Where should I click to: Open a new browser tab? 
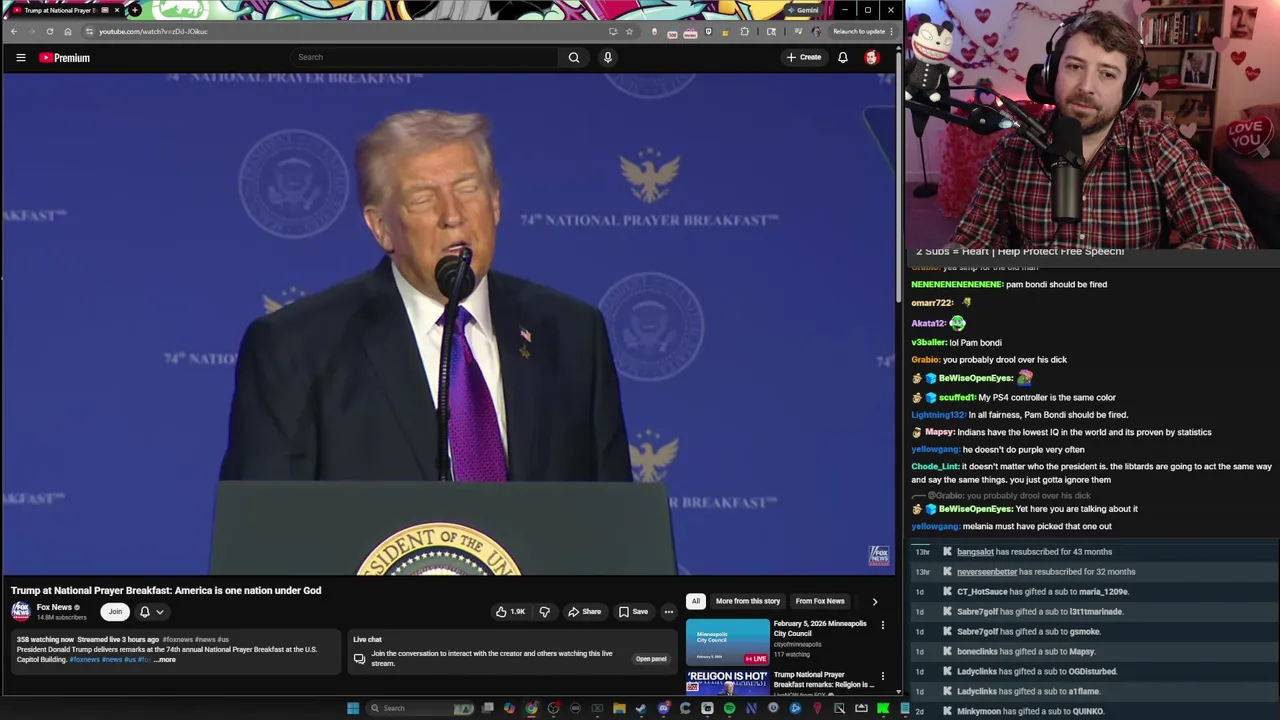135,10
